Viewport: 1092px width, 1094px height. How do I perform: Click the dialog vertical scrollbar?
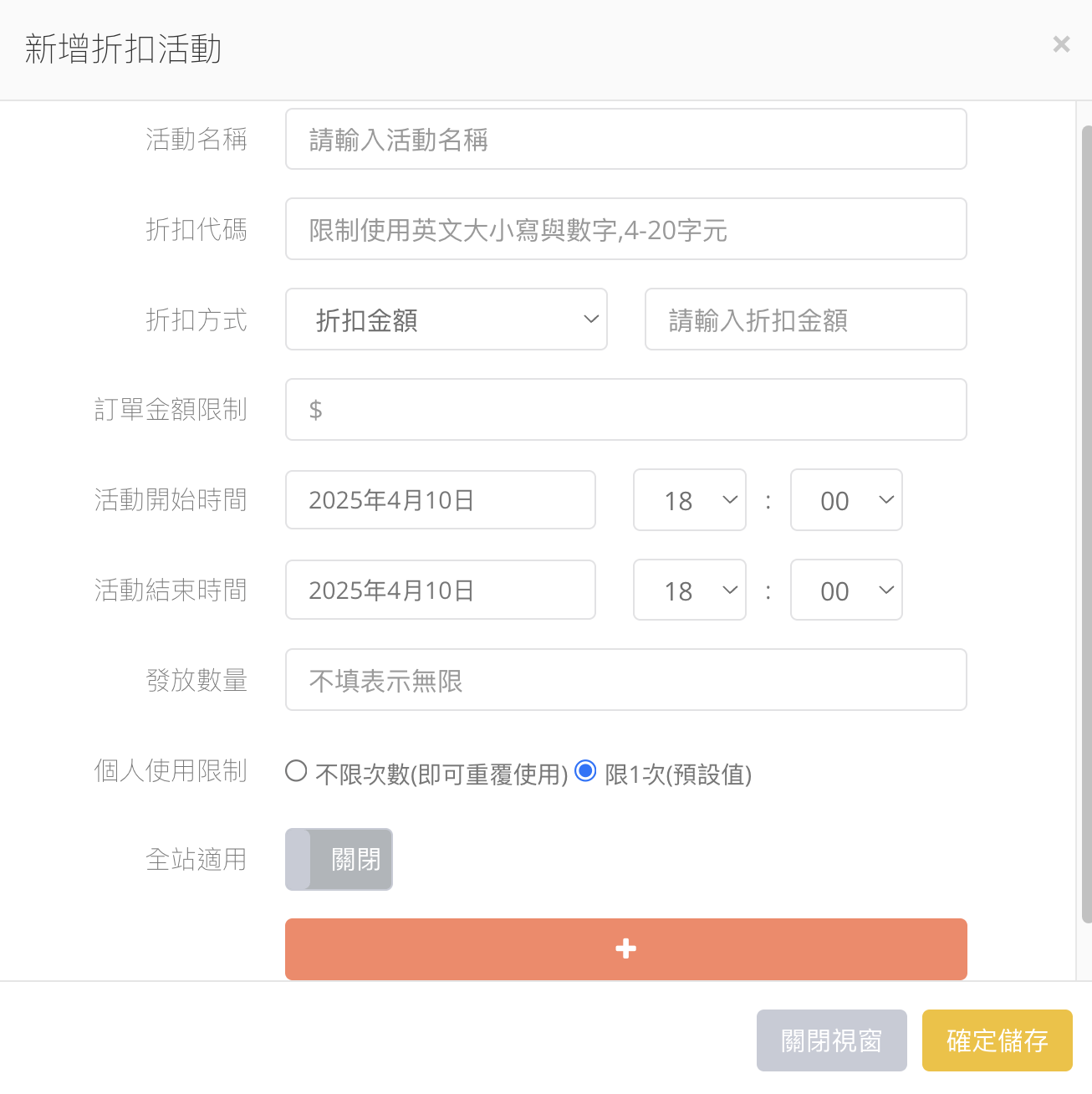point(1086,524)
